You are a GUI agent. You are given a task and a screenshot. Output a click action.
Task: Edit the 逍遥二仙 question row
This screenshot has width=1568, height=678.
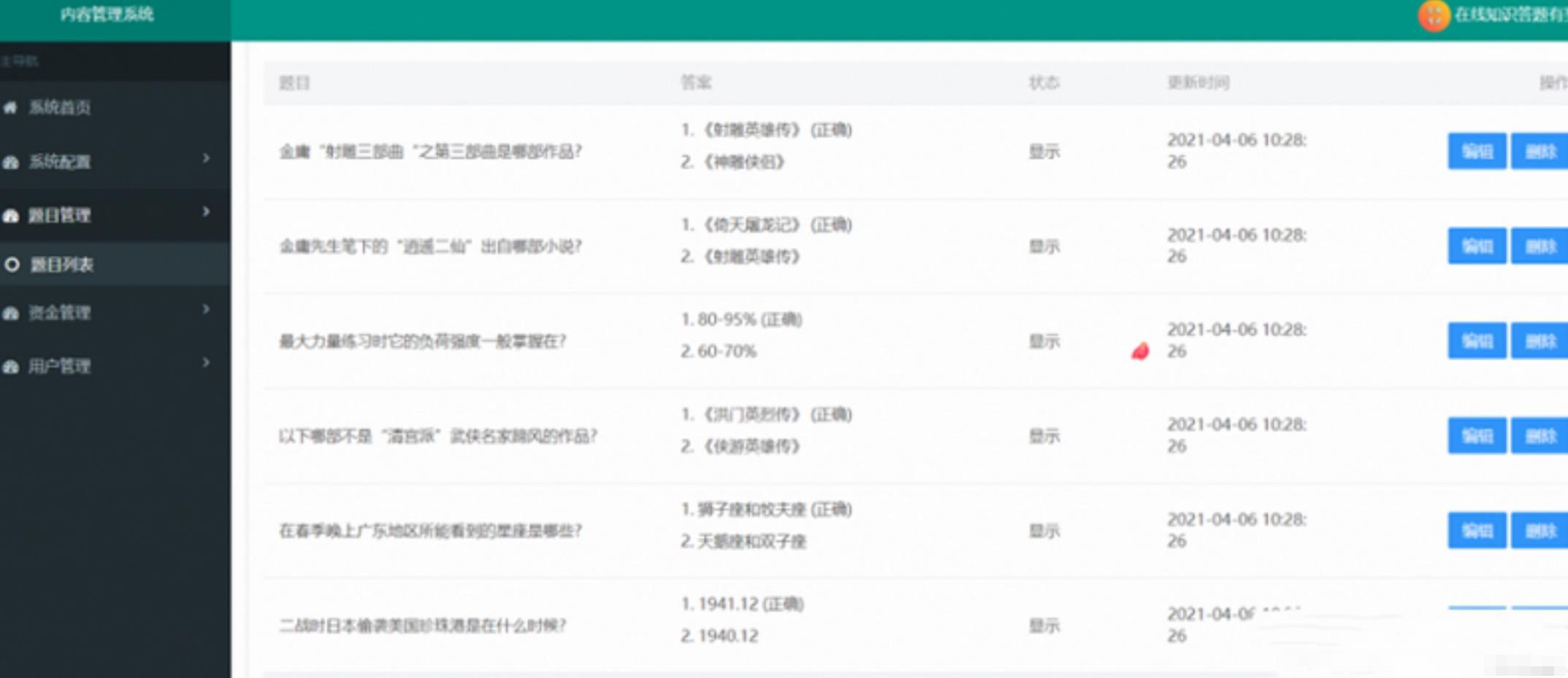pyautogui.click(x=1477, y=246)
